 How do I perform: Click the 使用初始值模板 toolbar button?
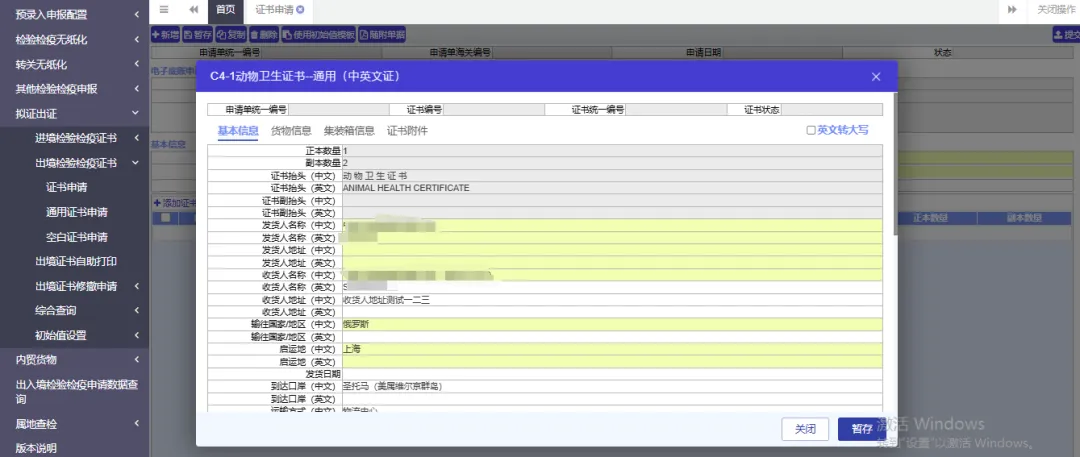point(318,34)
